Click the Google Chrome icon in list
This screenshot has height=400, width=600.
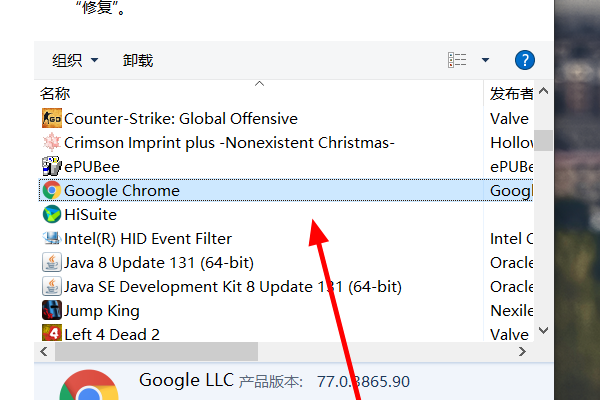(51, 190)
